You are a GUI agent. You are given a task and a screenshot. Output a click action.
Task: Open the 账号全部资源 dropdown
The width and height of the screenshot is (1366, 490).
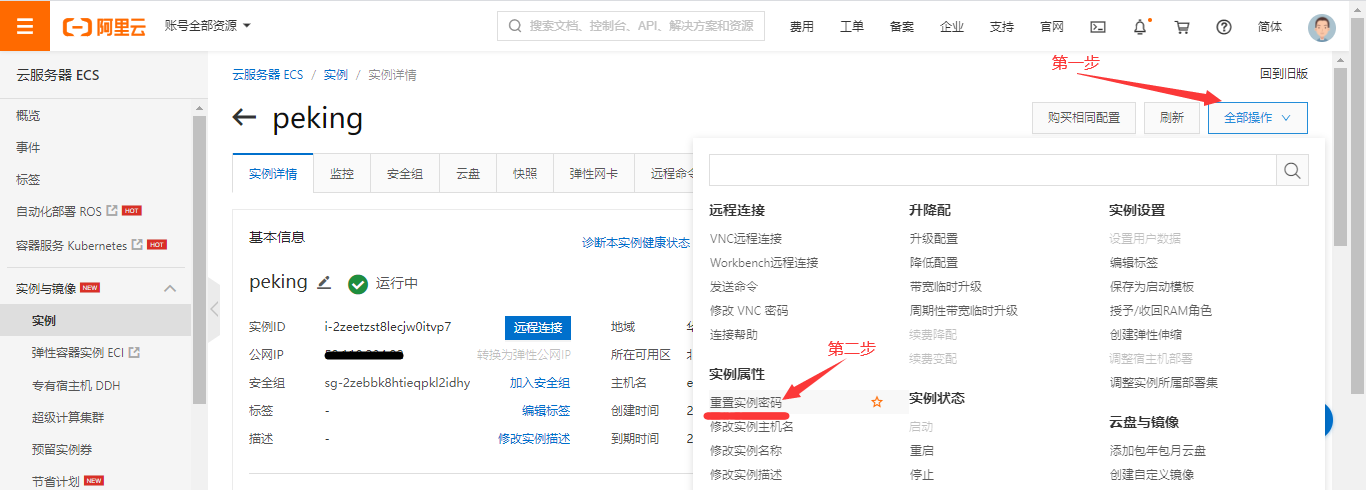[x=208, y=26]
